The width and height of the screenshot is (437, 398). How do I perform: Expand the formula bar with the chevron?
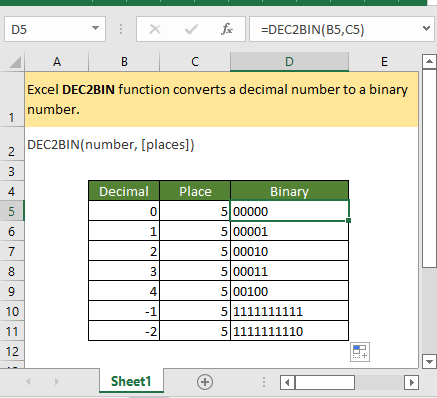point(426,28)
